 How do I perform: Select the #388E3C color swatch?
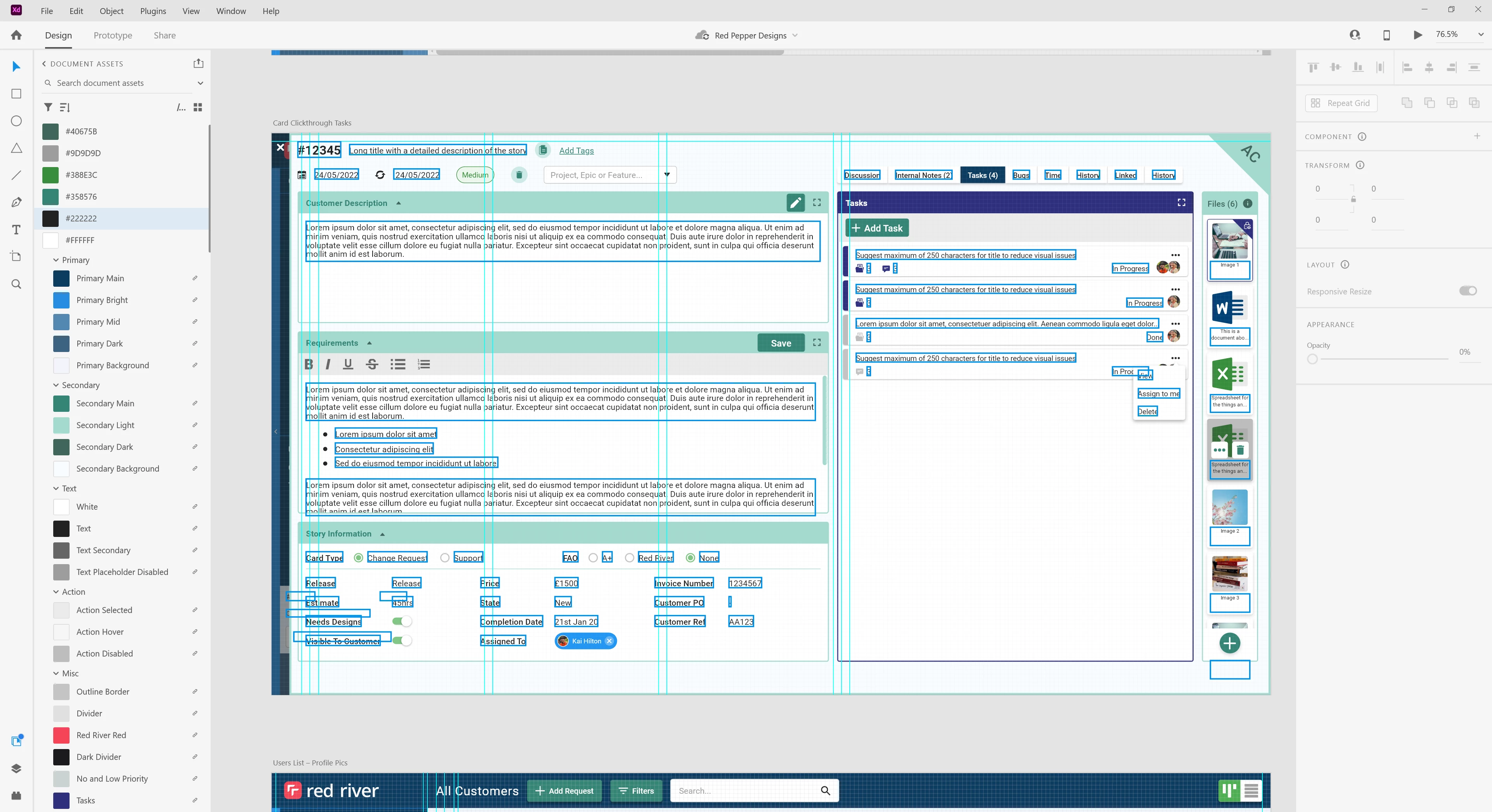(x=51, y=175)
